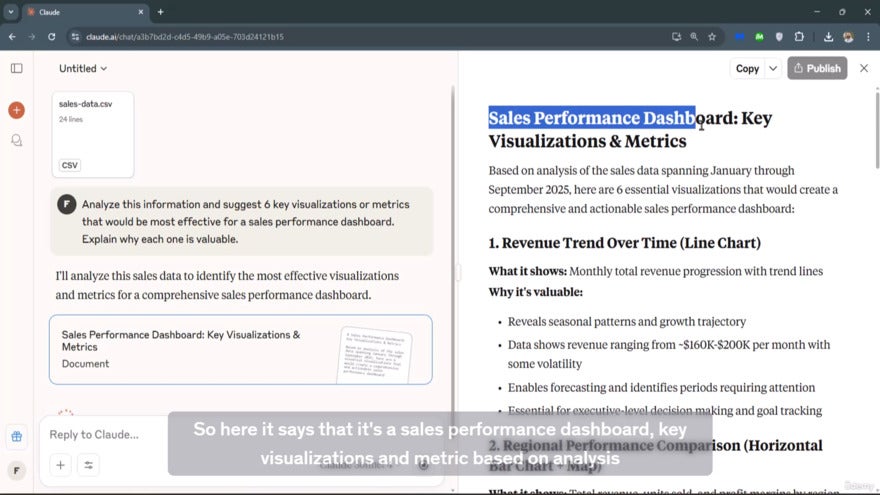Click 'Why it's valuable:' label
The height and width of the screenshot is (495, 880).
pyautogui.click(x=535, y=292)
